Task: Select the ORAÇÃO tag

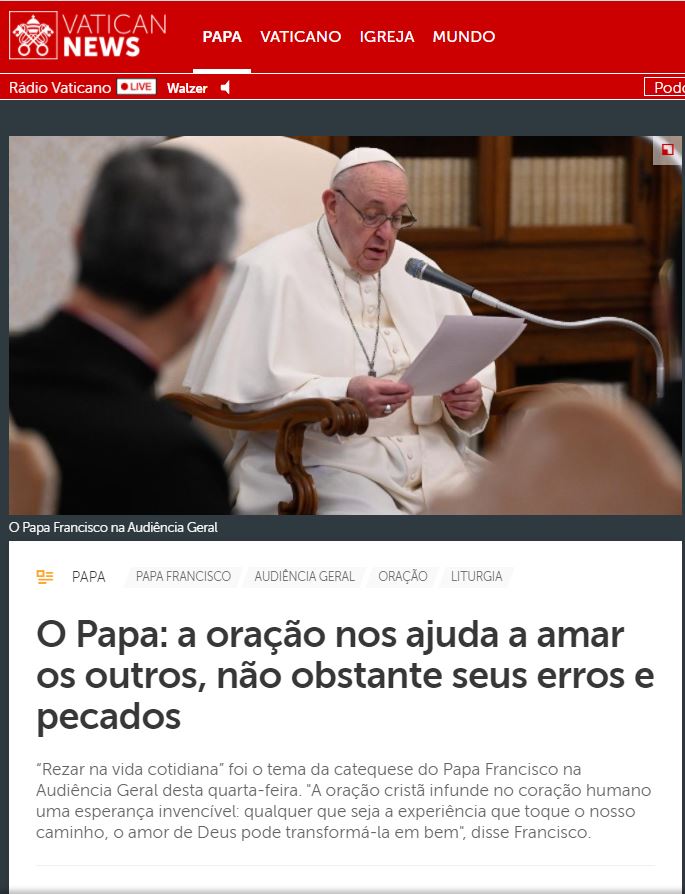Action: (403, 576)
